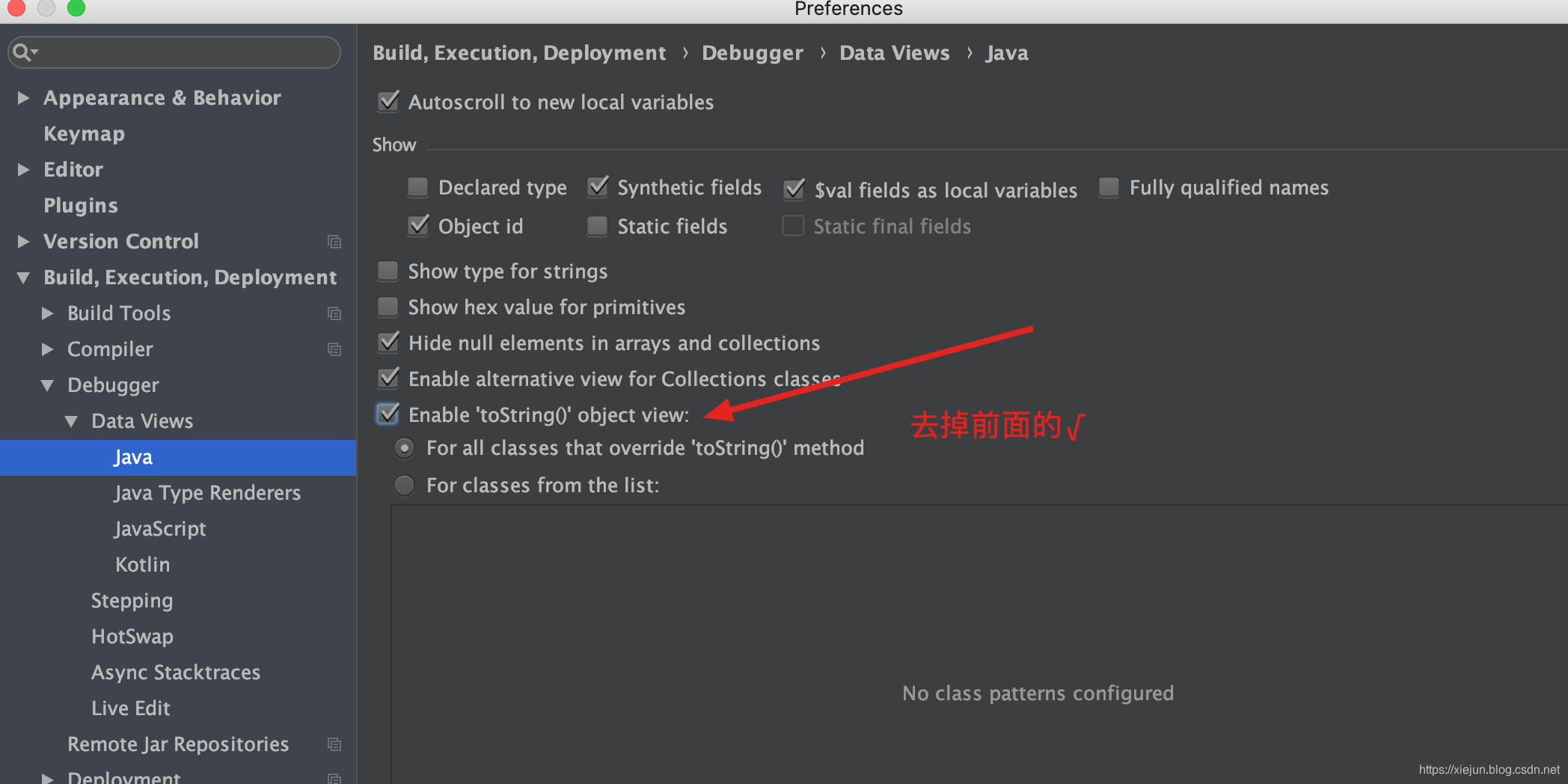Open the Live Edit settings page
1568x784 pixels.
130,708
